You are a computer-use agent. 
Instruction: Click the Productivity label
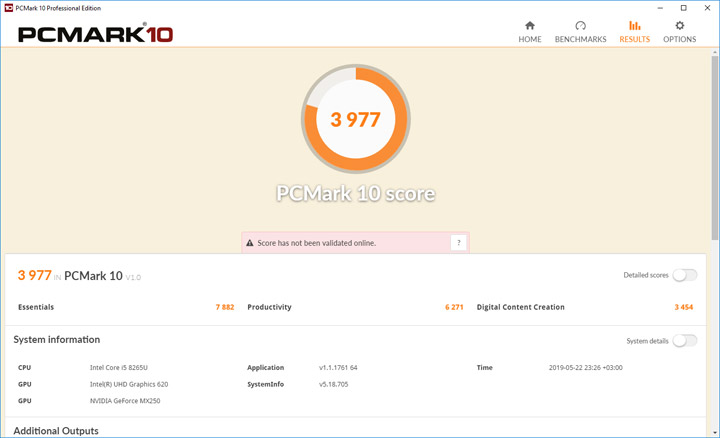269,307
